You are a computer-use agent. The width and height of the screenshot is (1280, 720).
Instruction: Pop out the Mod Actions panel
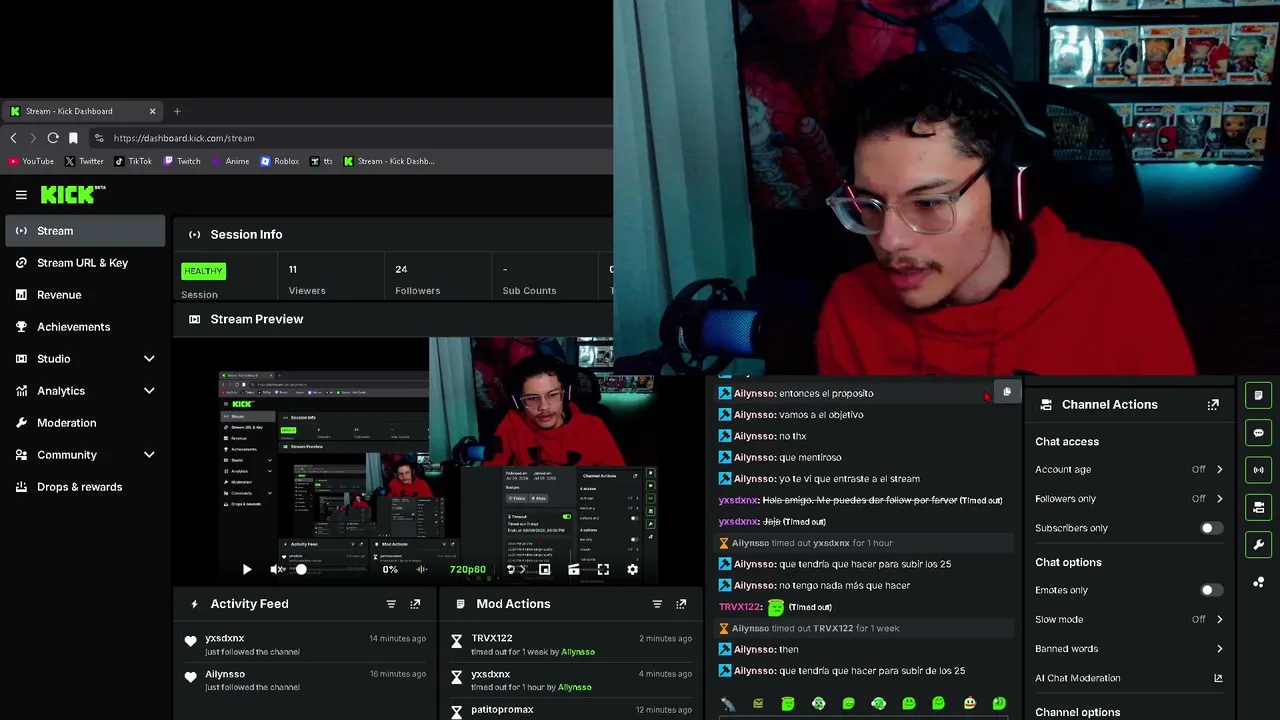(x=681, y=604)
